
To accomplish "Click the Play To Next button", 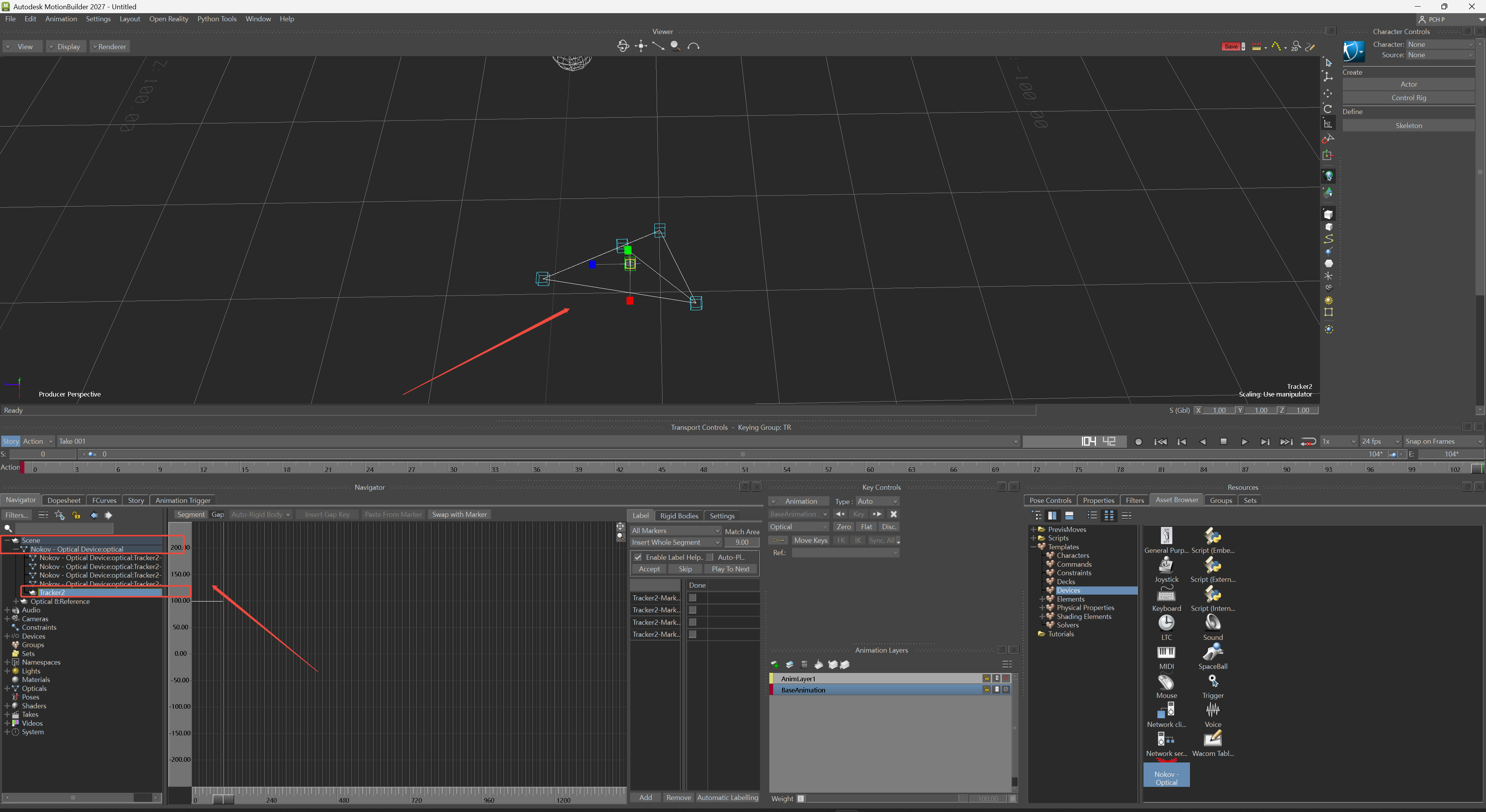I will pyautogui.click(x=730, y=569).
